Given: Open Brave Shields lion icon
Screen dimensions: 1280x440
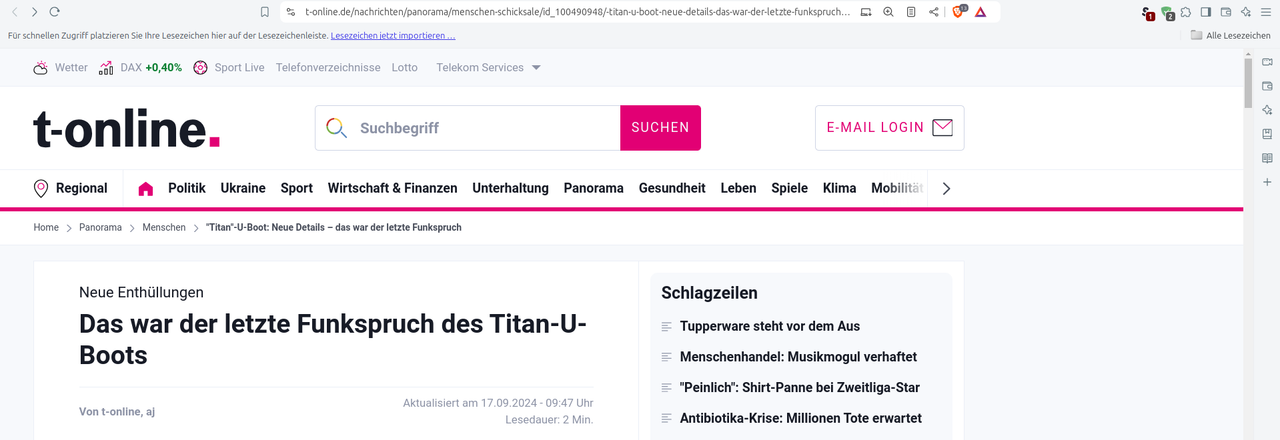Looking at the screenshot, I should [959, 12].
